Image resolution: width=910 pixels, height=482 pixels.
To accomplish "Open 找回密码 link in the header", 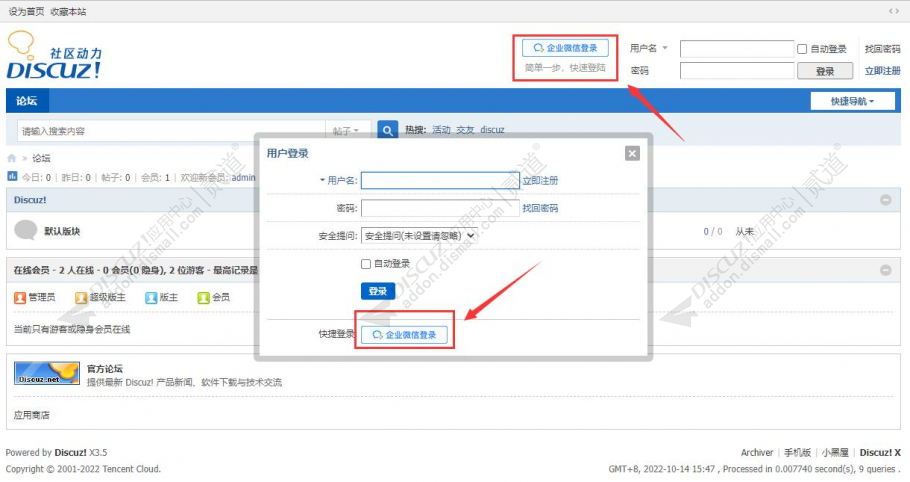I will [883, 49].
